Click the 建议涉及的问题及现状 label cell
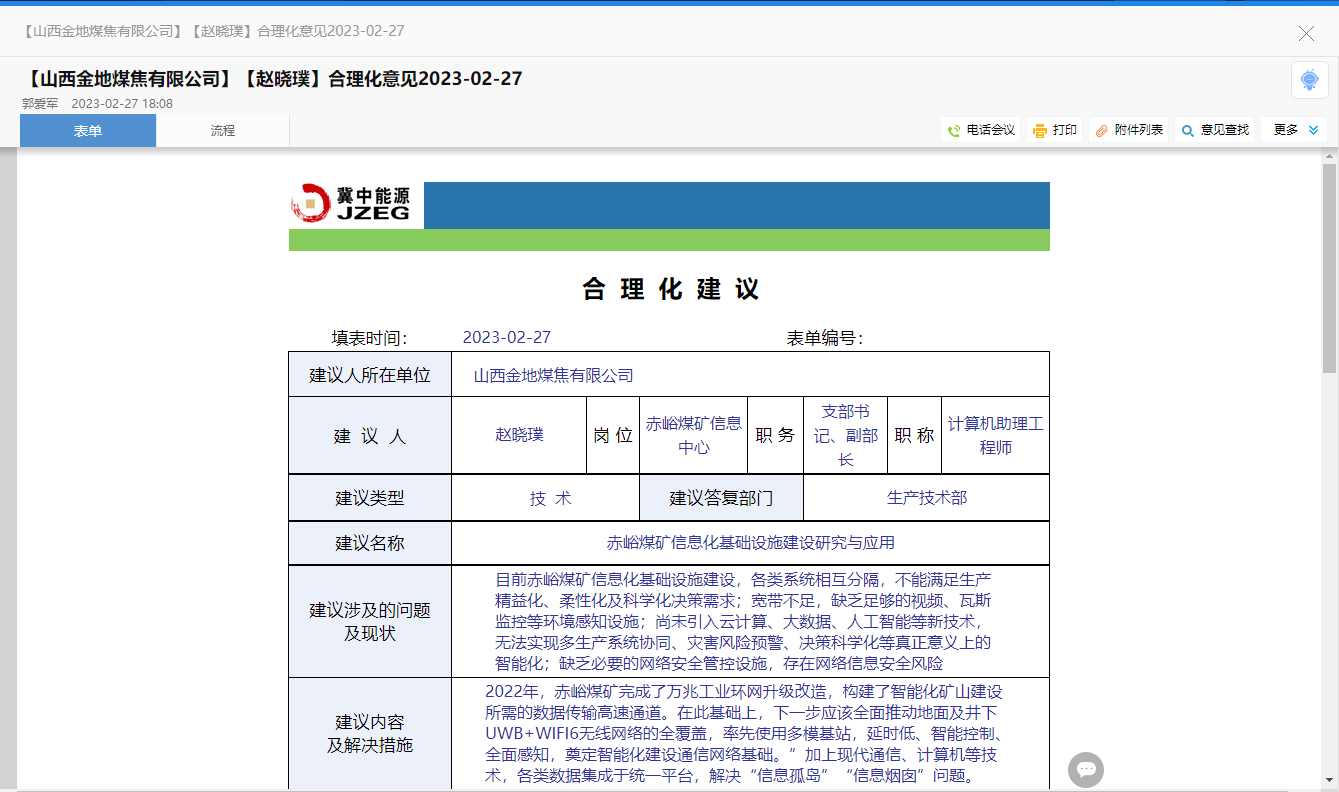1339x792 pixels. coord(370,622)
